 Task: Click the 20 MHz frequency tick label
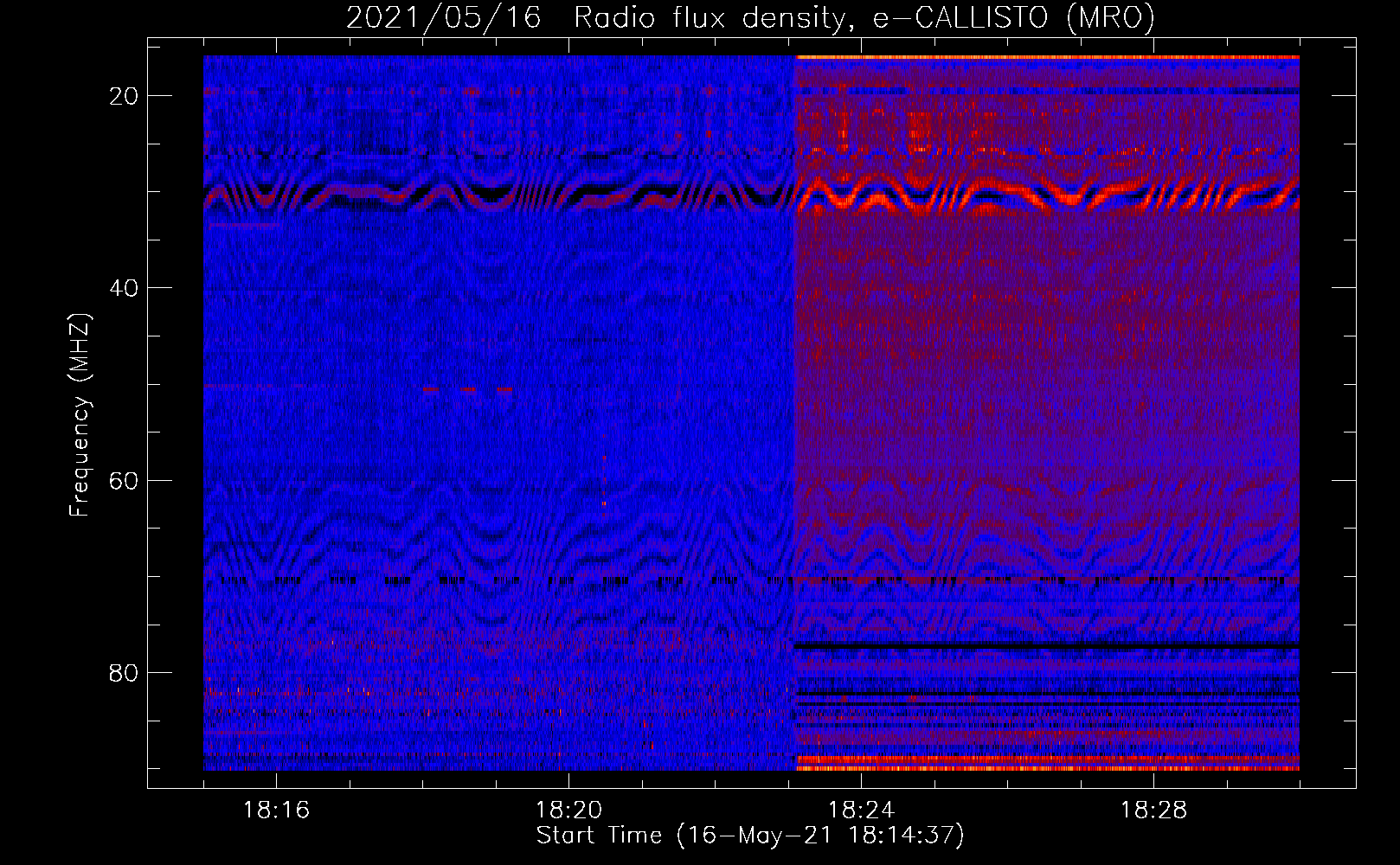[124, 96]
